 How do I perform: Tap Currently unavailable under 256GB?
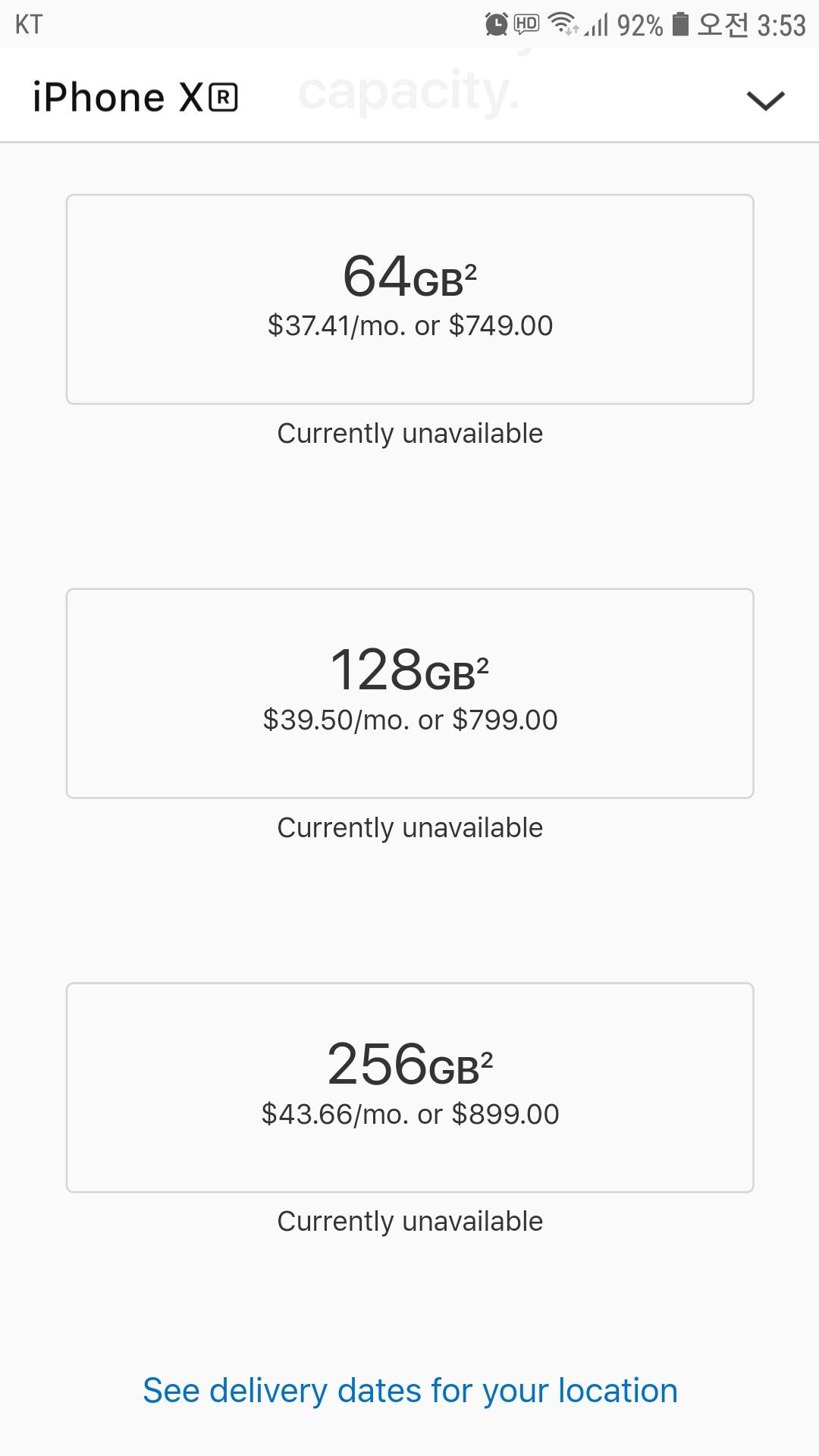(x=409, y=1222)
